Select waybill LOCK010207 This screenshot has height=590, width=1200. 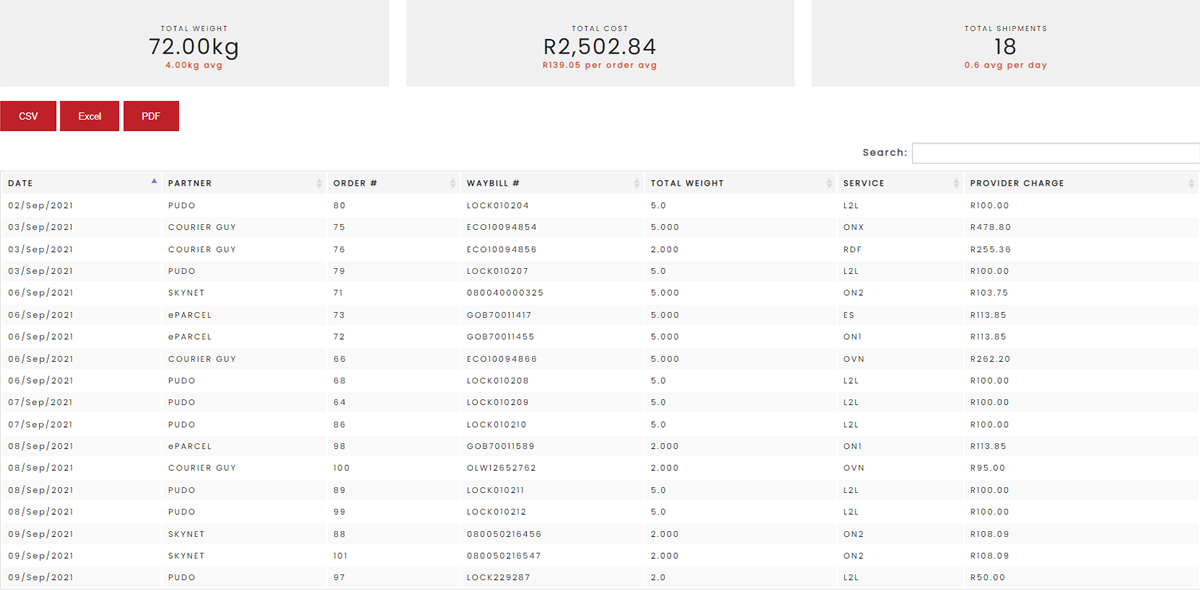(x=498, y=271)
